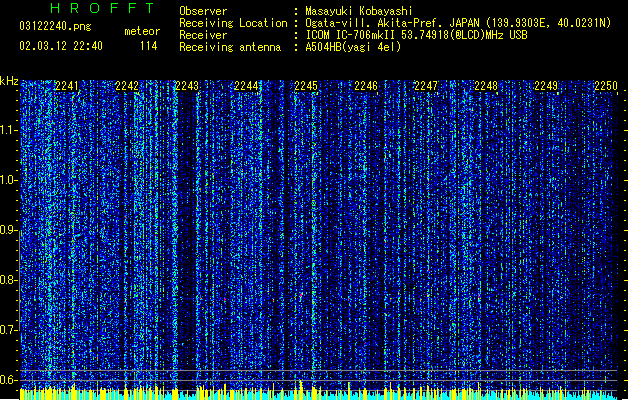Click the Receiver label

click(203, 35)
